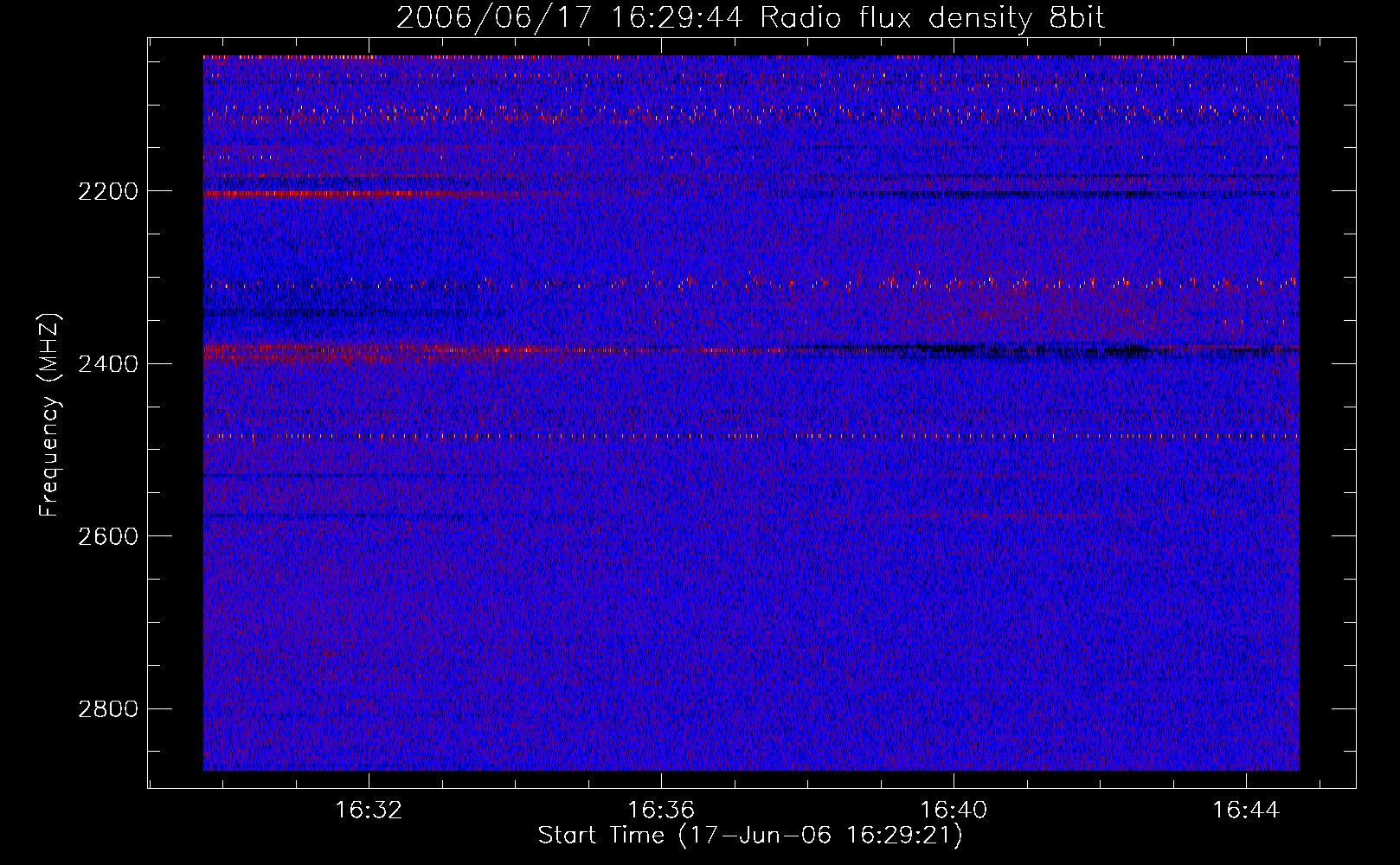
Task: Select the 2400 frequency tick label
Action: tap(108, 364)
